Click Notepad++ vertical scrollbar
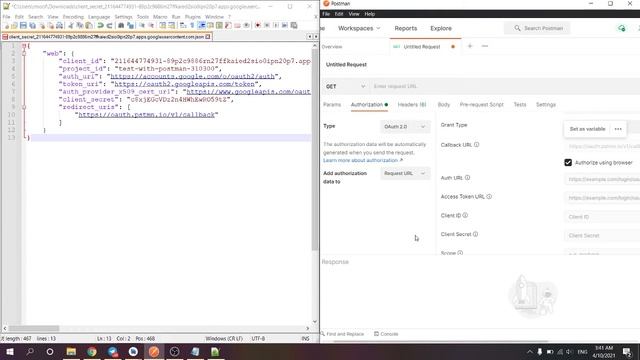 tap(315, 149)
